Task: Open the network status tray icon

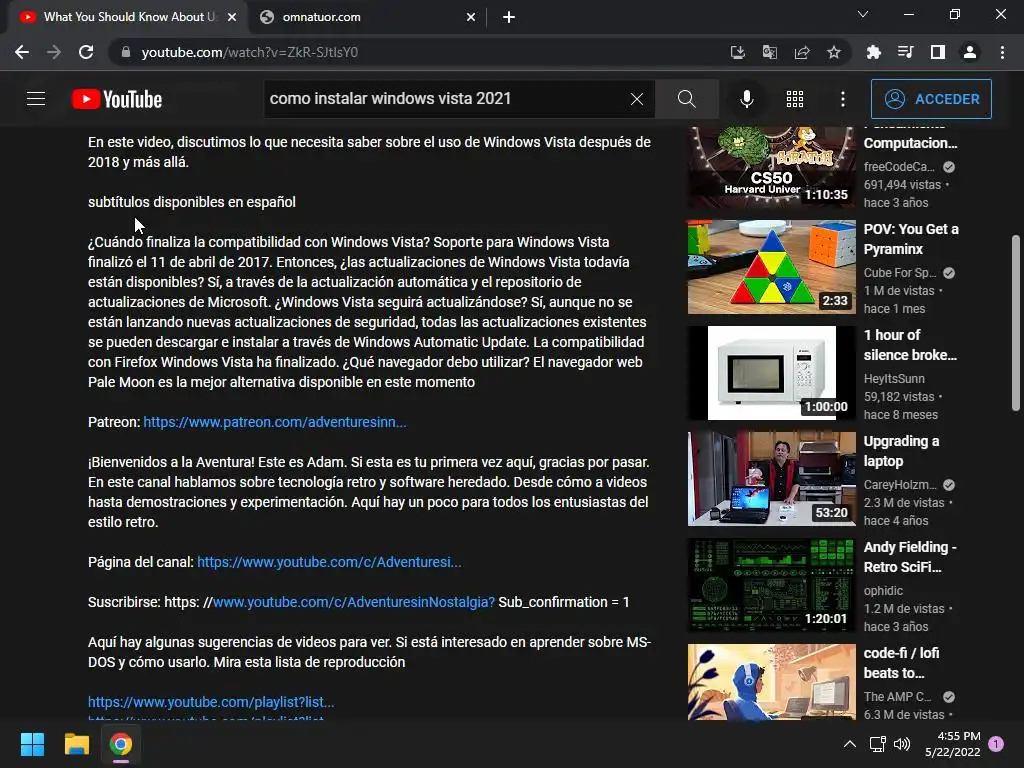Action: coord(878,744)
